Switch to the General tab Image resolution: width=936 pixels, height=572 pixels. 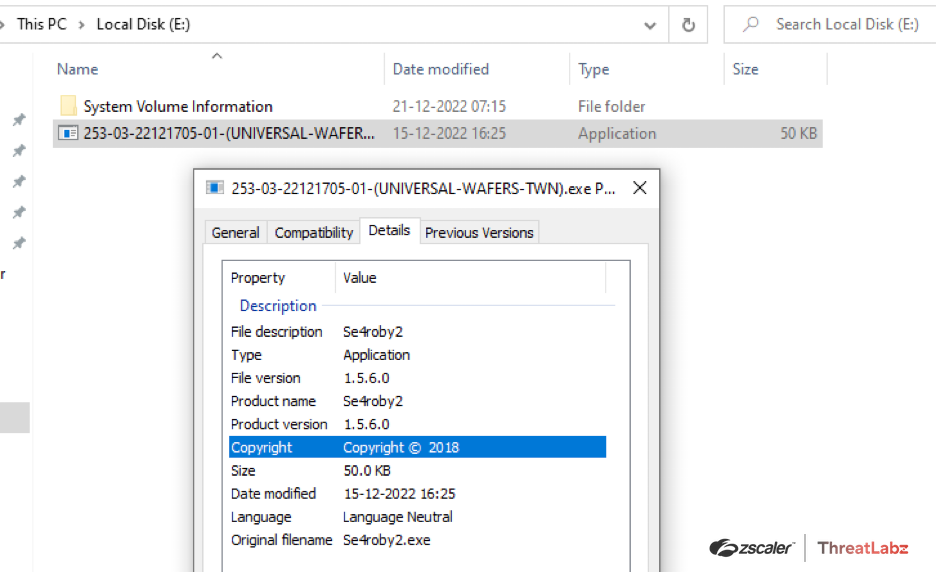[x=236, y=232]
